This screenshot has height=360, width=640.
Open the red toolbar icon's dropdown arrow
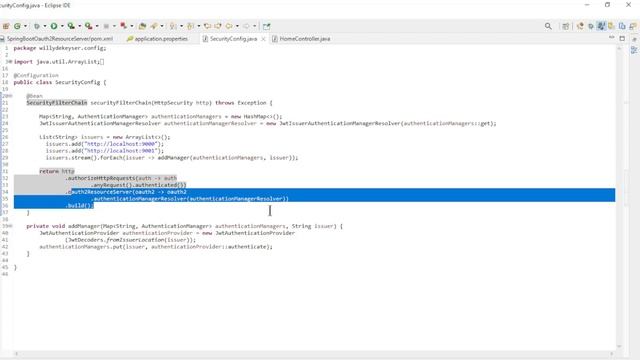click(x=131, y=26)
